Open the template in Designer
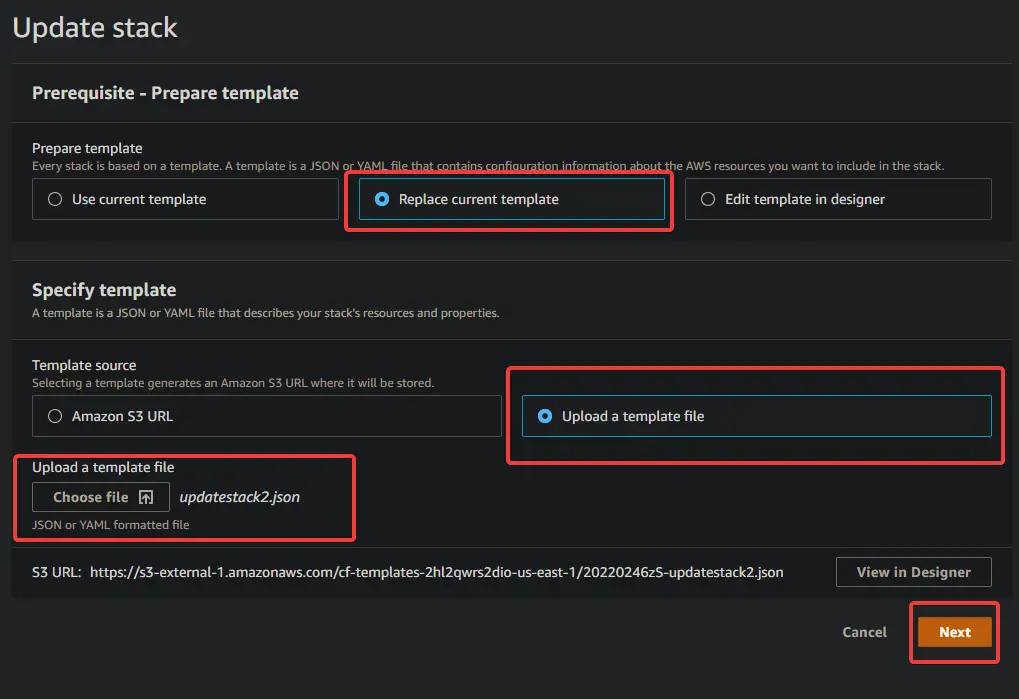The width and height of the screenshot is (1019, 699). point(912,571)
